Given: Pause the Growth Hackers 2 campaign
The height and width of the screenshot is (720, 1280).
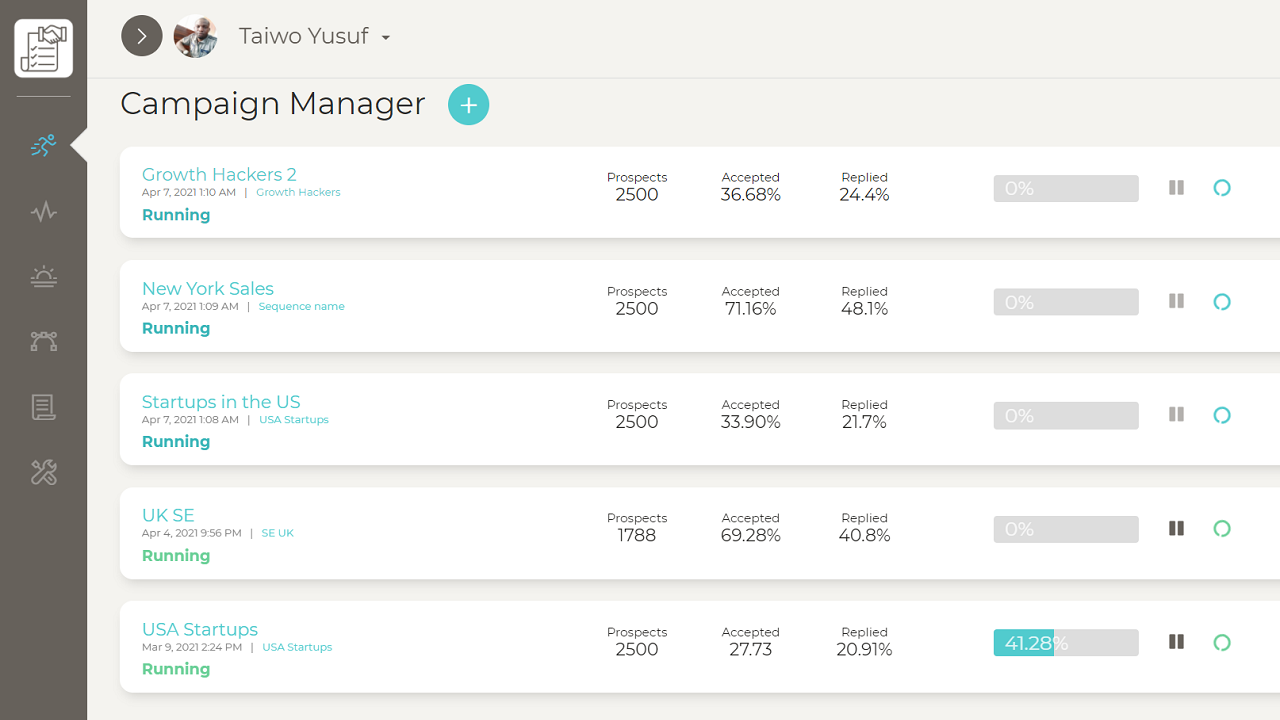Looking at the screenshot, I should pos(1176,188).
